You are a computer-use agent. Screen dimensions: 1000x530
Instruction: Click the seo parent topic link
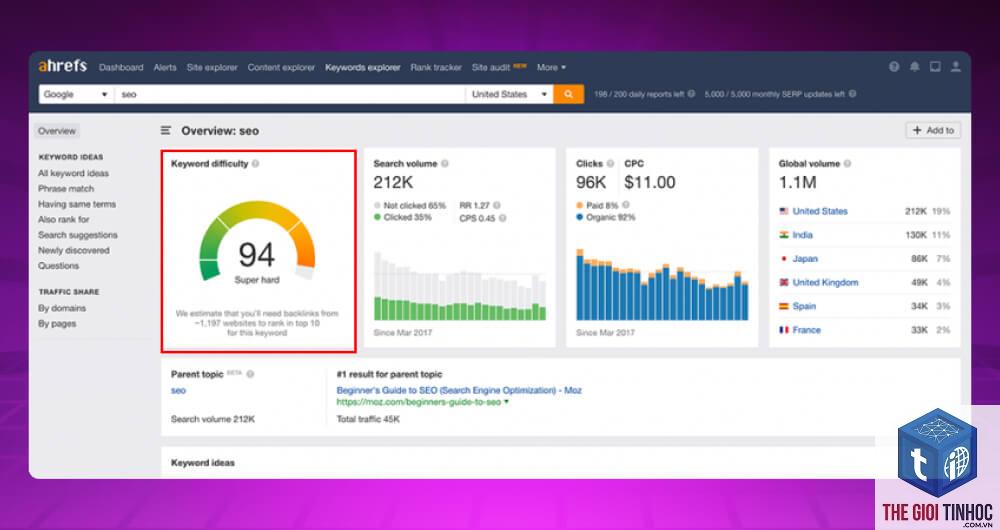coord(178,390)
